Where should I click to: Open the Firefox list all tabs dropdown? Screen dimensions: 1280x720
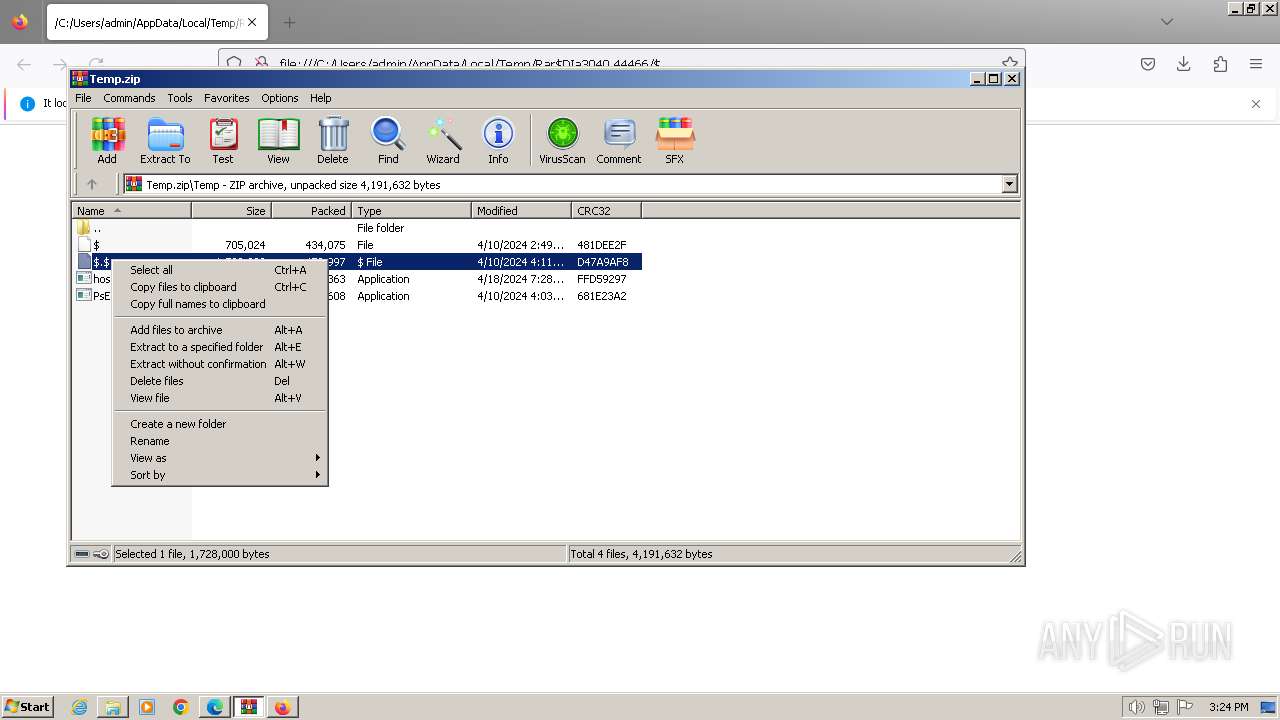[1166, 22]
